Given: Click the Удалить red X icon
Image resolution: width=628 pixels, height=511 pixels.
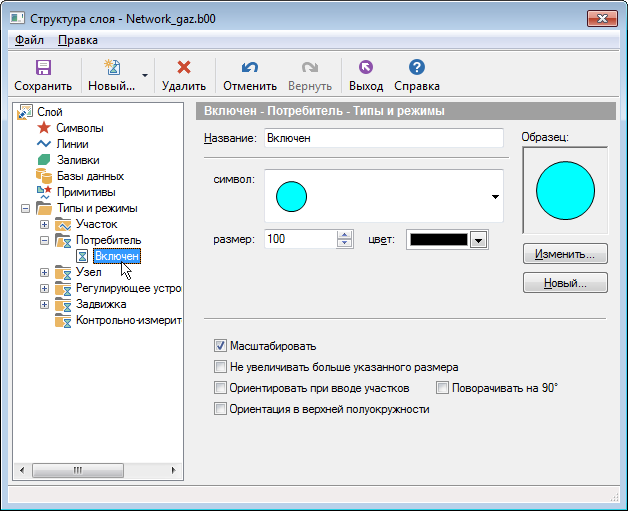Looking at the screenshot, I should (x=183, y=68).
